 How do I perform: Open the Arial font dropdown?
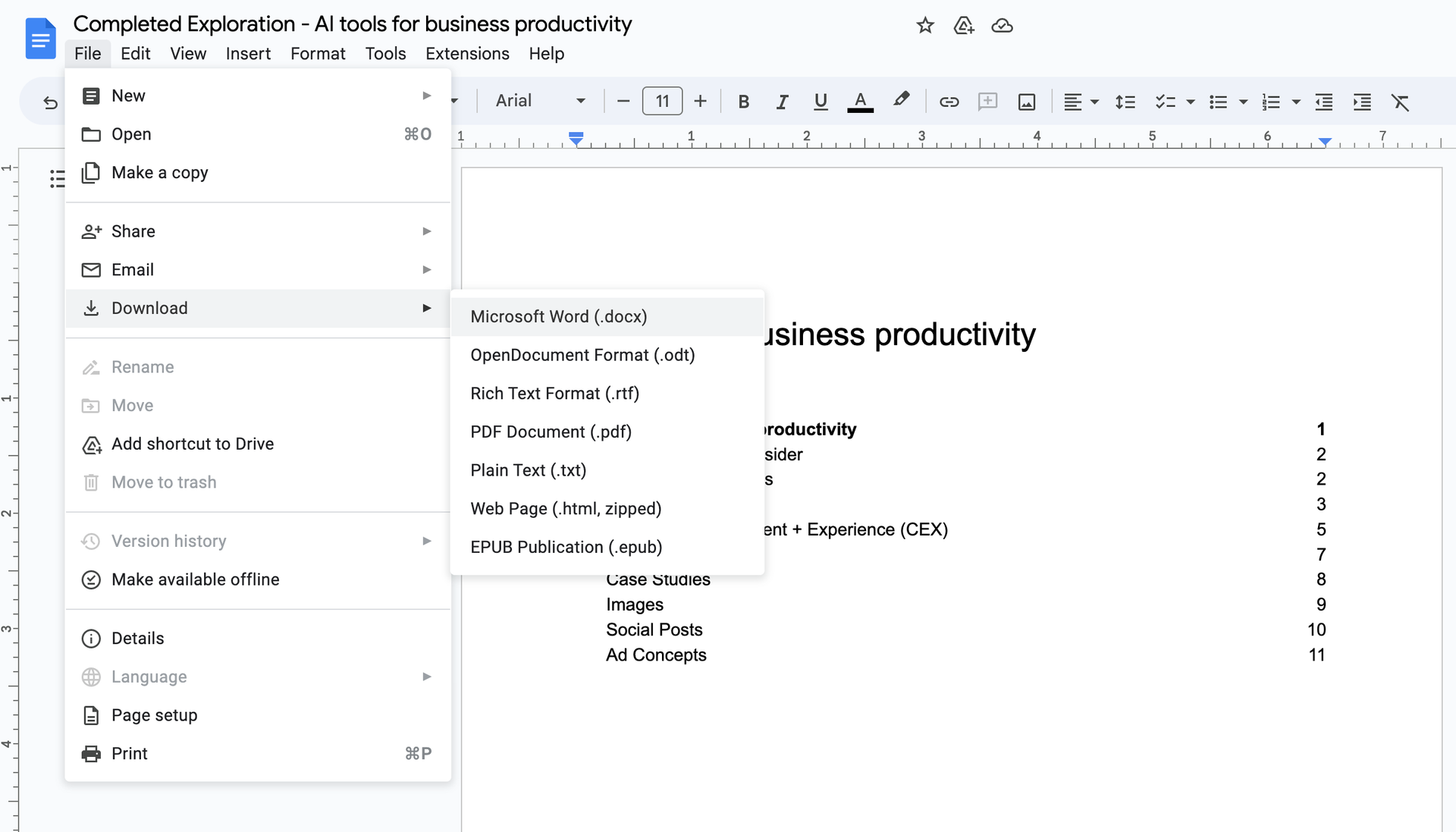(x=540, y=101)
